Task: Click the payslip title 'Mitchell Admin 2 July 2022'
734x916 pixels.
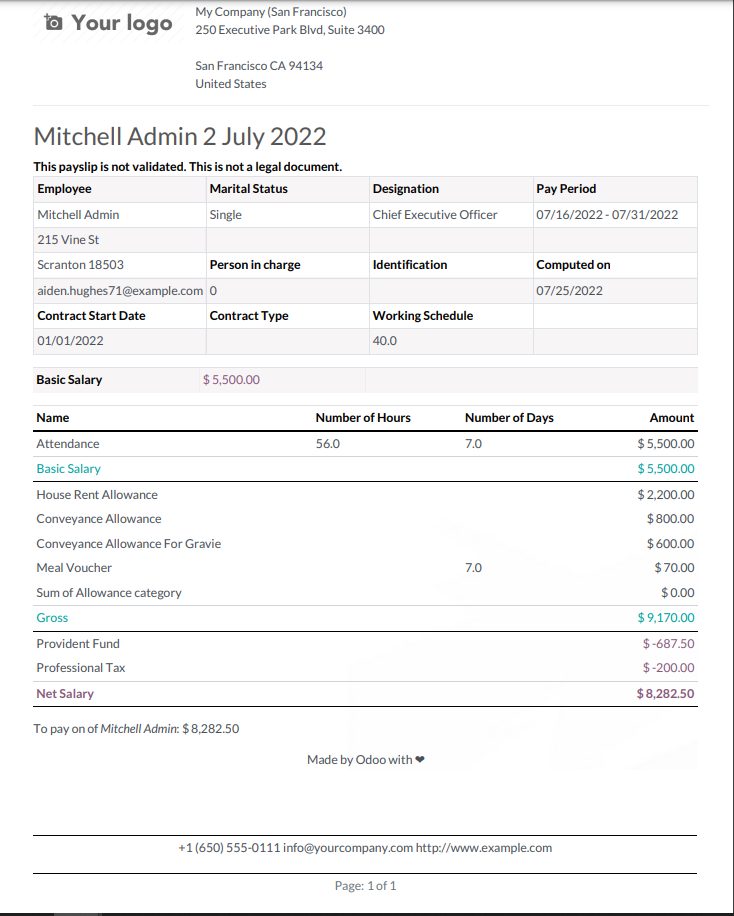Action: [x=180, y=137]
